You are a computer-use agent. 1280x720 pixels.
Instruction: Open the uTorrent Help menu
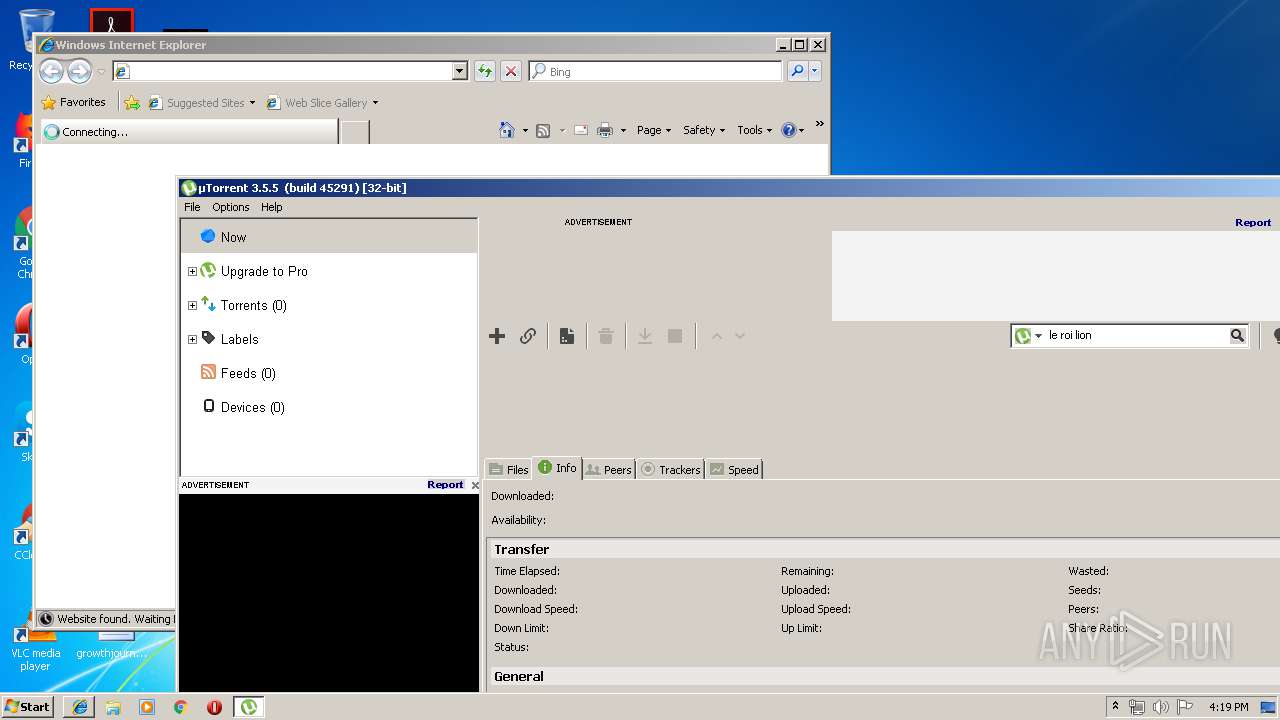click(272, 207)
